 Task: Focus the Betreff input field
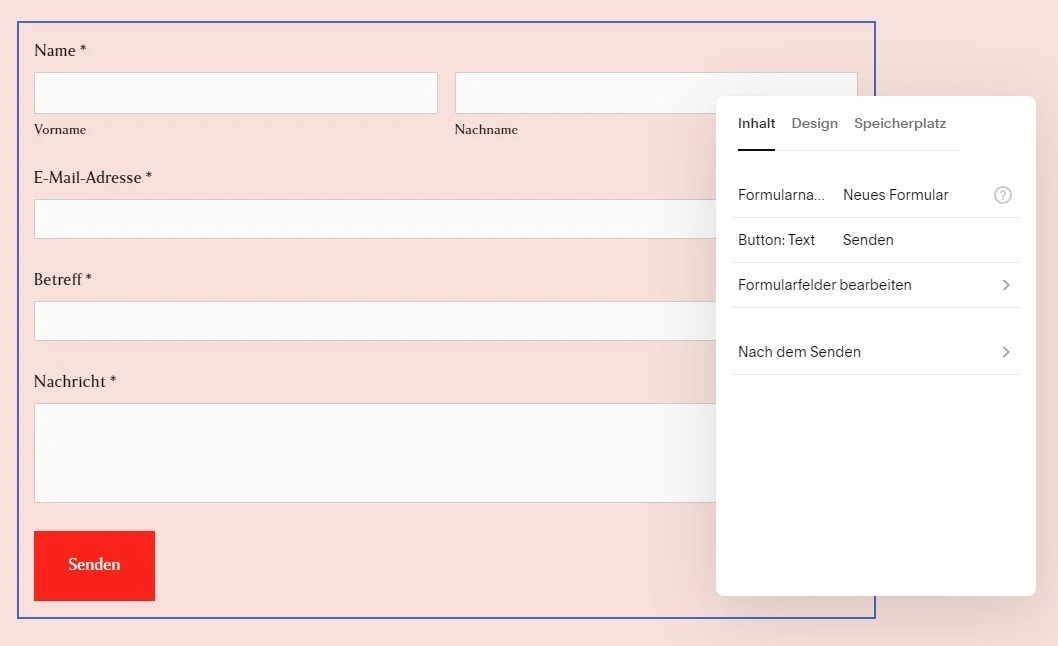[375, 321]
